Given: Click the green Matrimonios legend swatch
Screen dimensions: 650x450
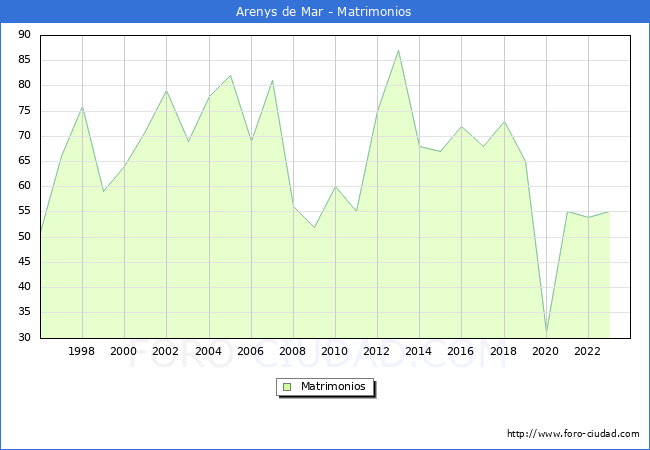Looking at the screenshot, I should 287,386.
